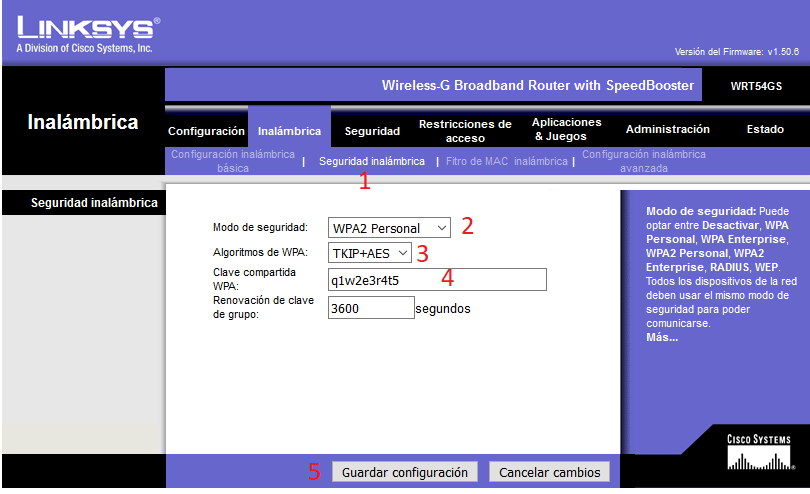This screenshot has width=810, height=494.
Task: Open the Configuración tab
Action: click(x=206, y=131)
